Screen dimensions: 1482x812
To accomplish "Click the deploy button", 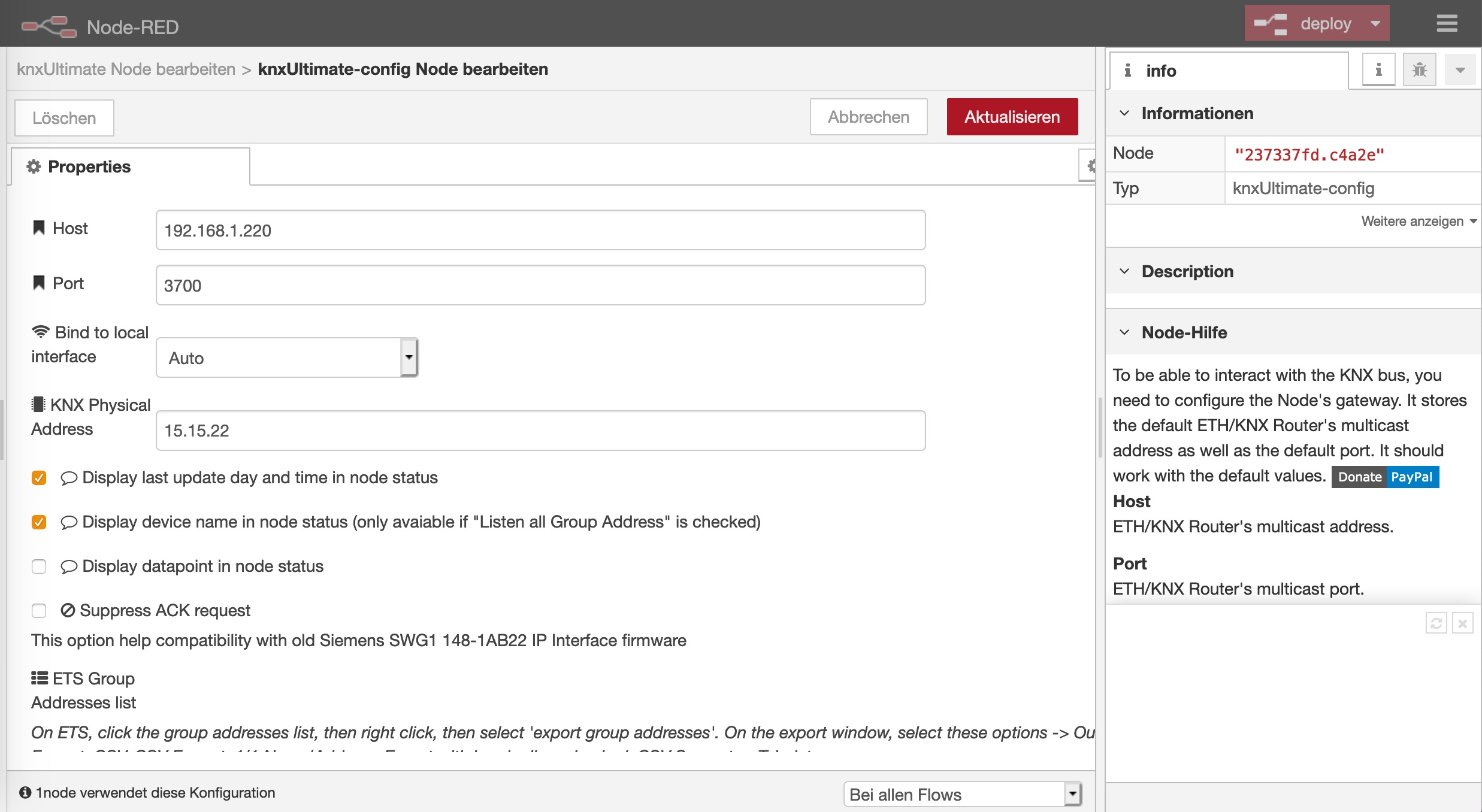I will tap(1317, 23).
